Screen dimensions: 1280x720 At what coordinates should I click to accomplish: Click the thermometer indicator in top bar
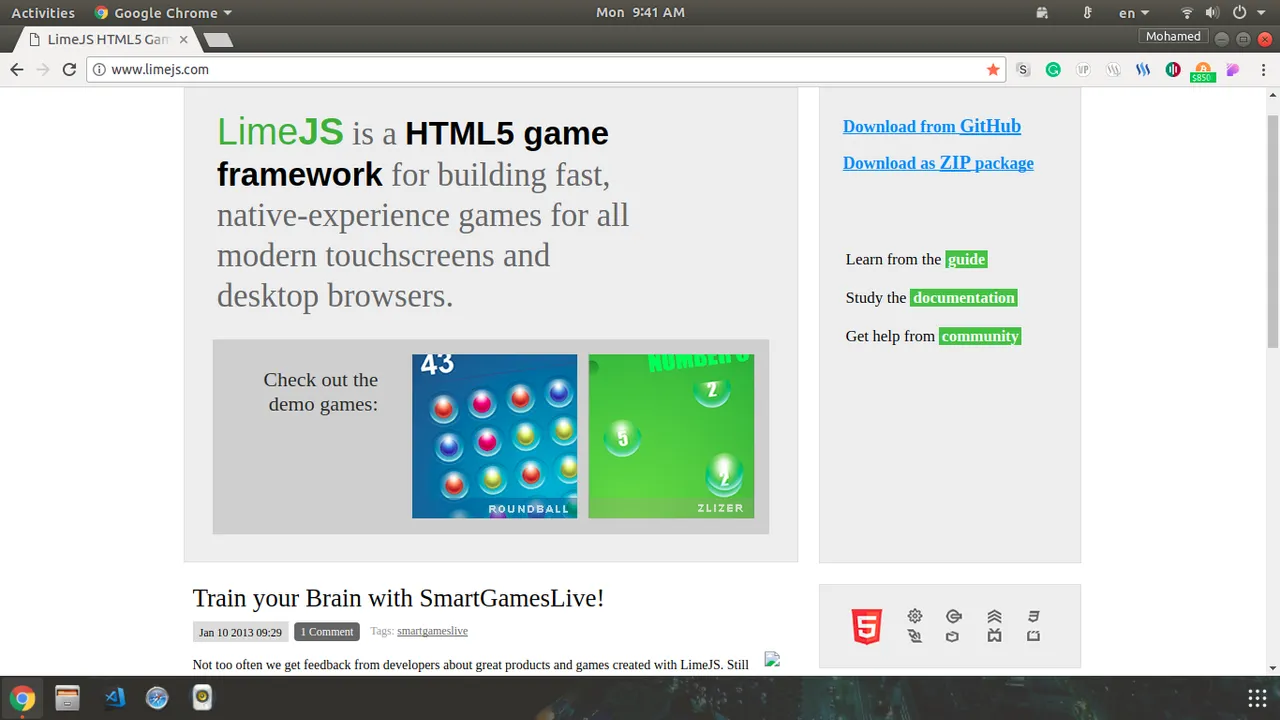(1088, 13)
